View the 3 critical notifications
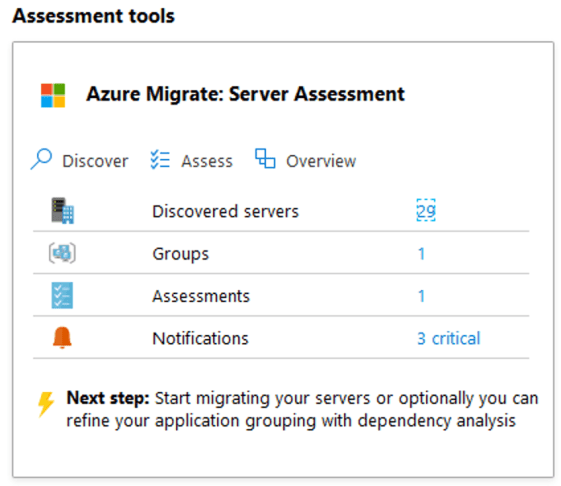The height and width of the screenshot is (486, 561). (x=449, y=338)
